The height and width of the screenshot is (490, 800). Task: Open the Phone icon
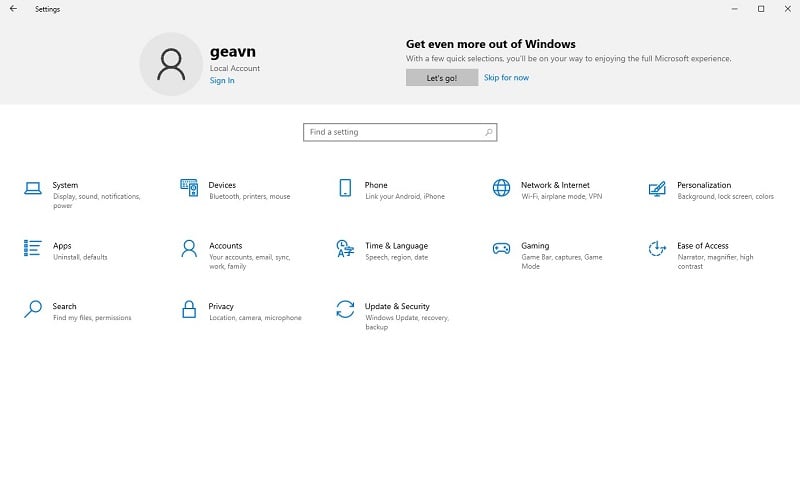[345, 188]
